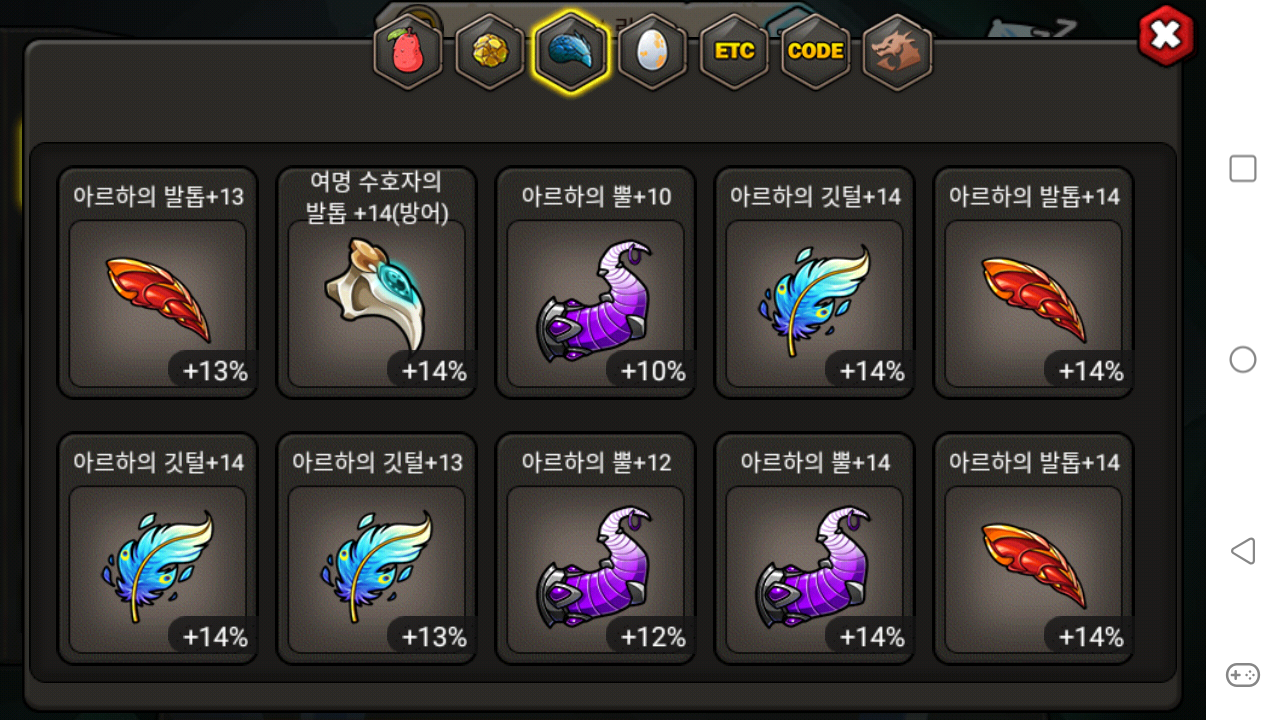Select the brown dragon head tab
This screenshot has width=1280, height=720.
pyautogui.click(x=897, y=51)
